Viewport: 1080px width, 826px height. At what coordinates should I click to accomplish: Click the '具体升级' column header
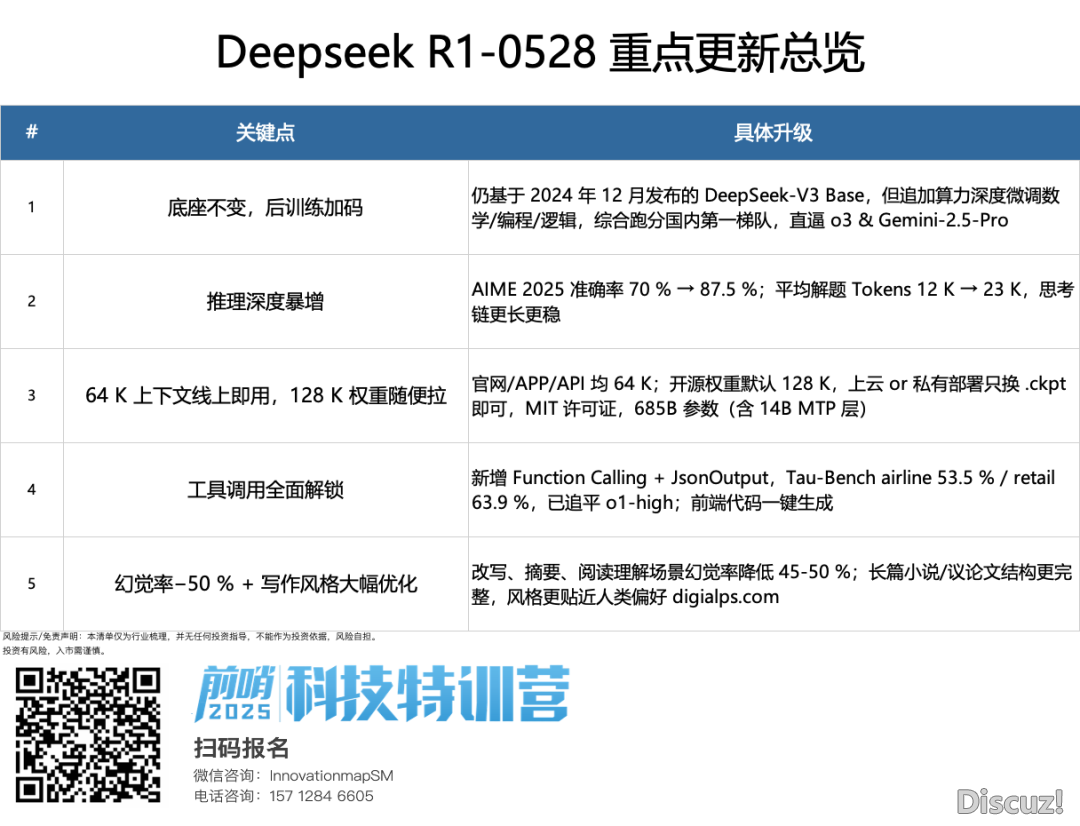coord(773,132)
